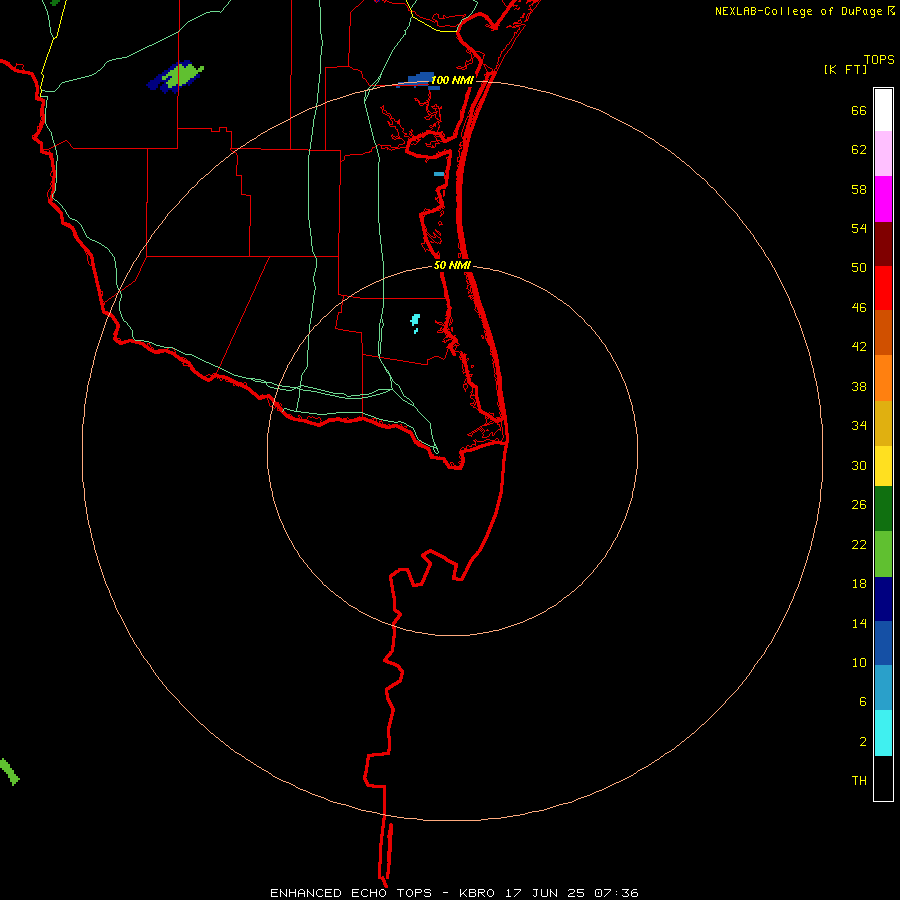
Task: Click the 22 legend value label
Action: tap(859, 544)
